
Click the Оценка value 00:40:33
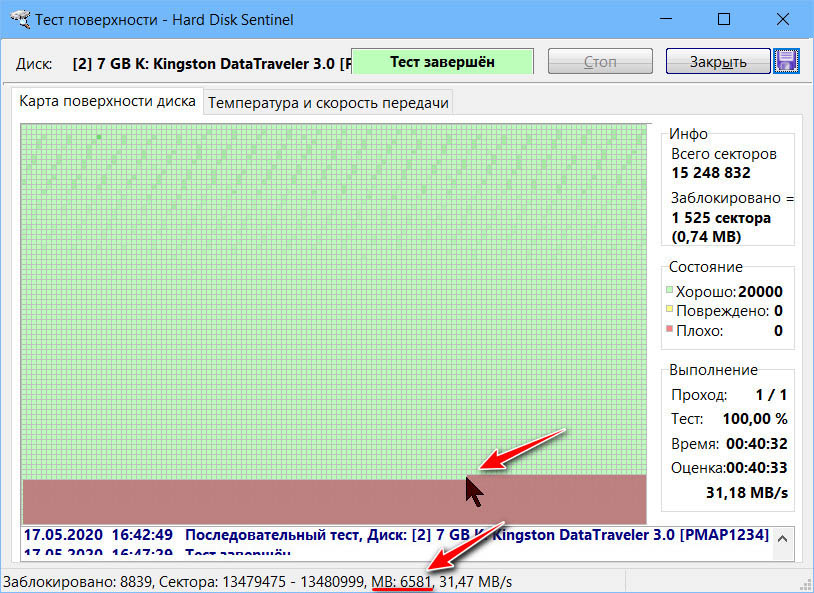(x=756, y=468)
